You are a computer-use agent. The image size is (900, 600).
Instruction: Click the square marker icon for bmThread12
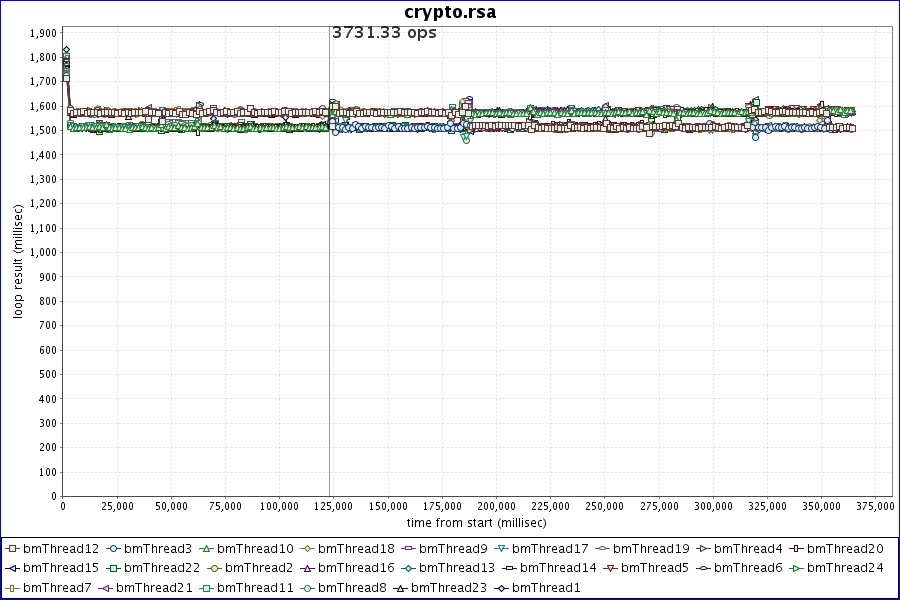click(12, 549)
